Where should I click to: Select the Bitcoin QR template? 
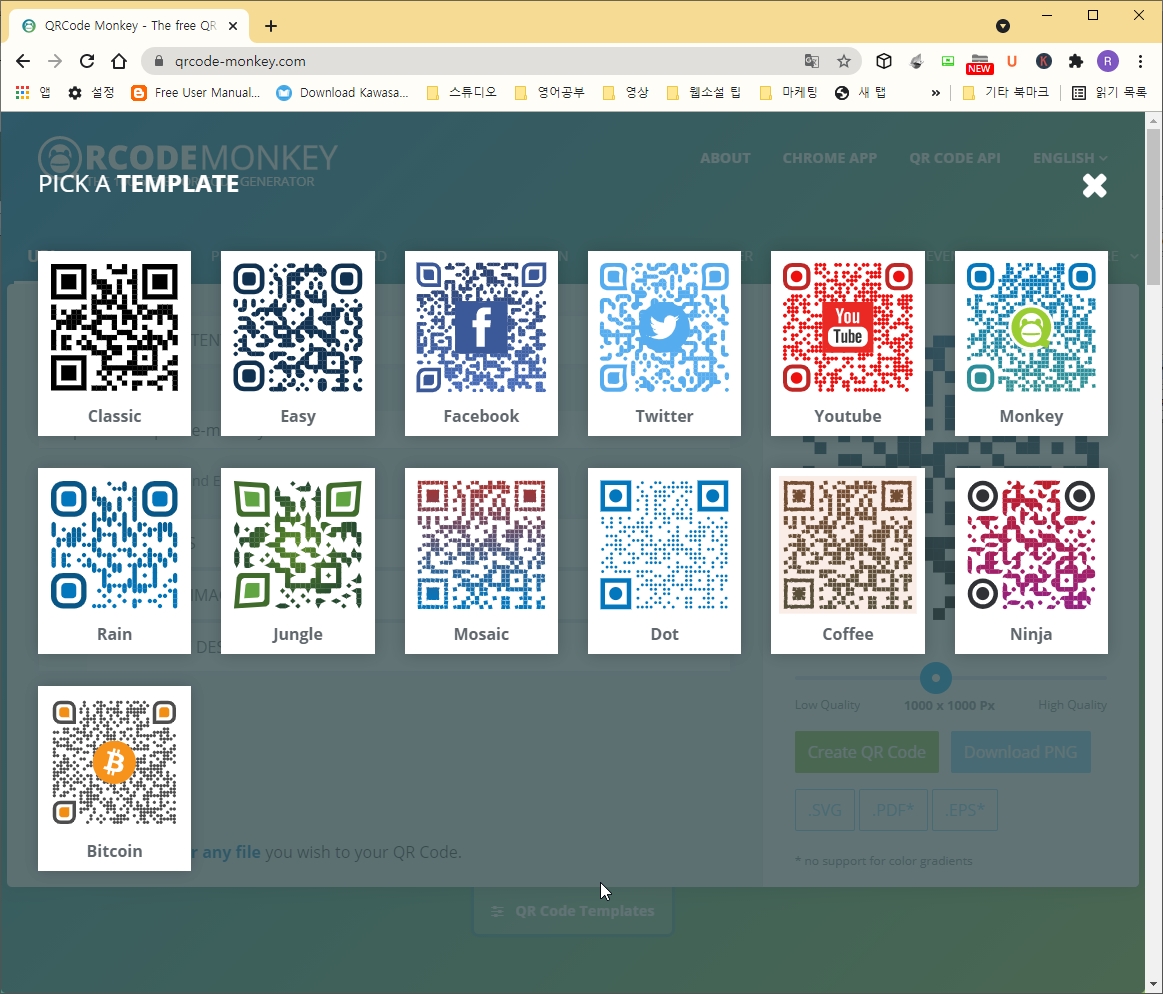tap(114, 778)
